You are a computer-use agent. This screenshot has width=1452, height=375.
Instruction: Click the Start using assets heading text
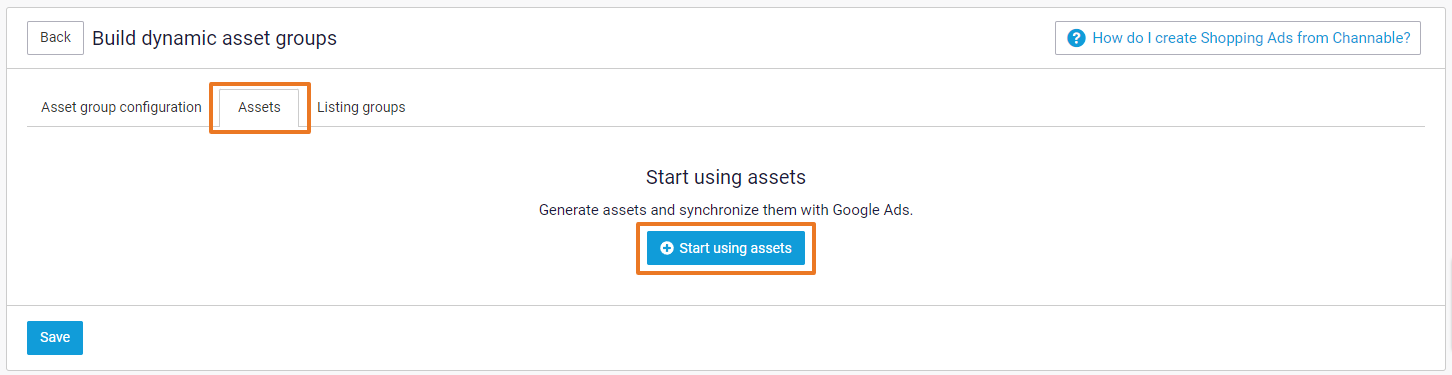pos(726,177)
